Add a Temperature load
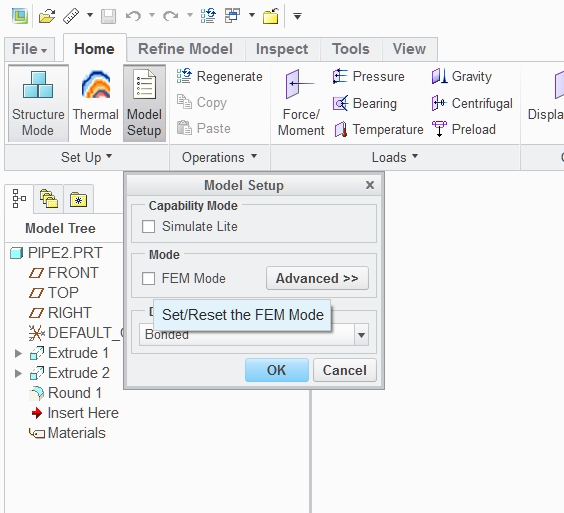 (x=379, y=129)
